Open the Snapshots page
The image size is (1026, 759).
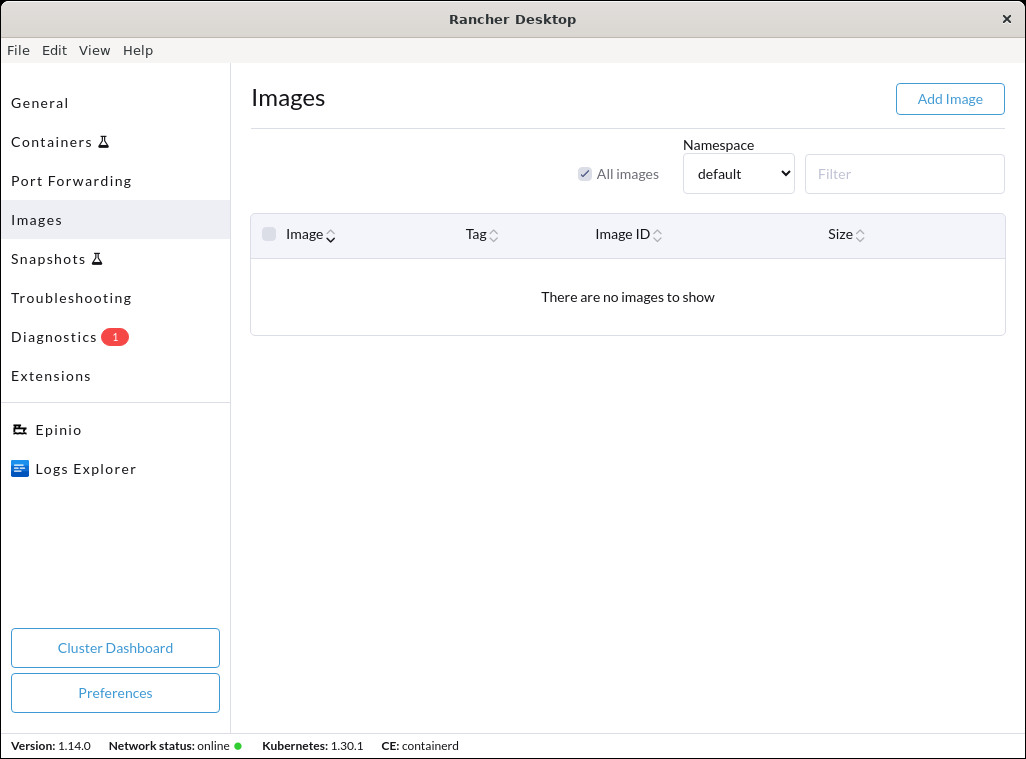pyautogui.click(x=115, y=259)
